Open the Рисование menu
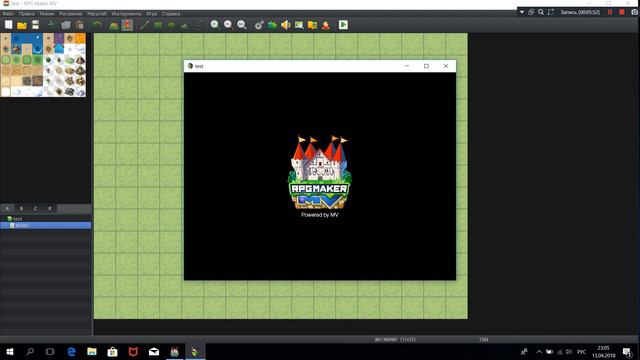The width and height of the screenshot is (640, 360). pos(71,13)
